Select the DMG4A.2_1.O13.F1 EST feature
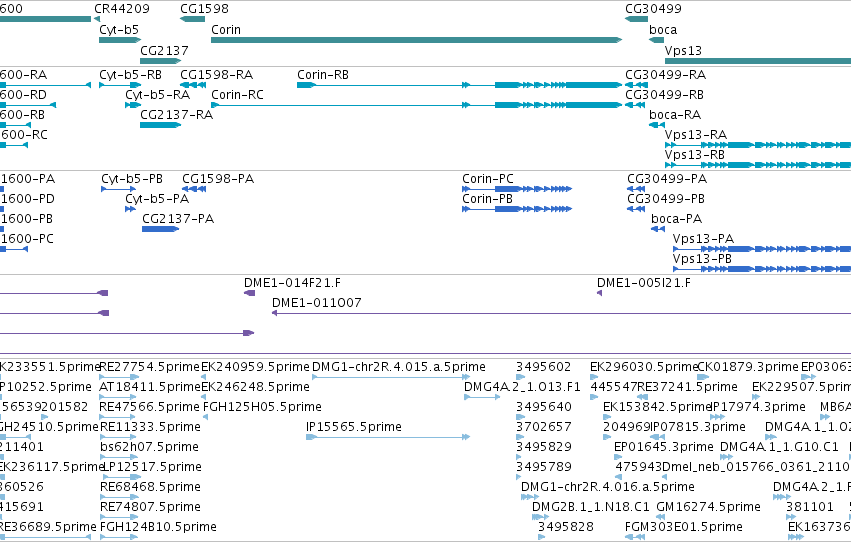 point(482,397)
